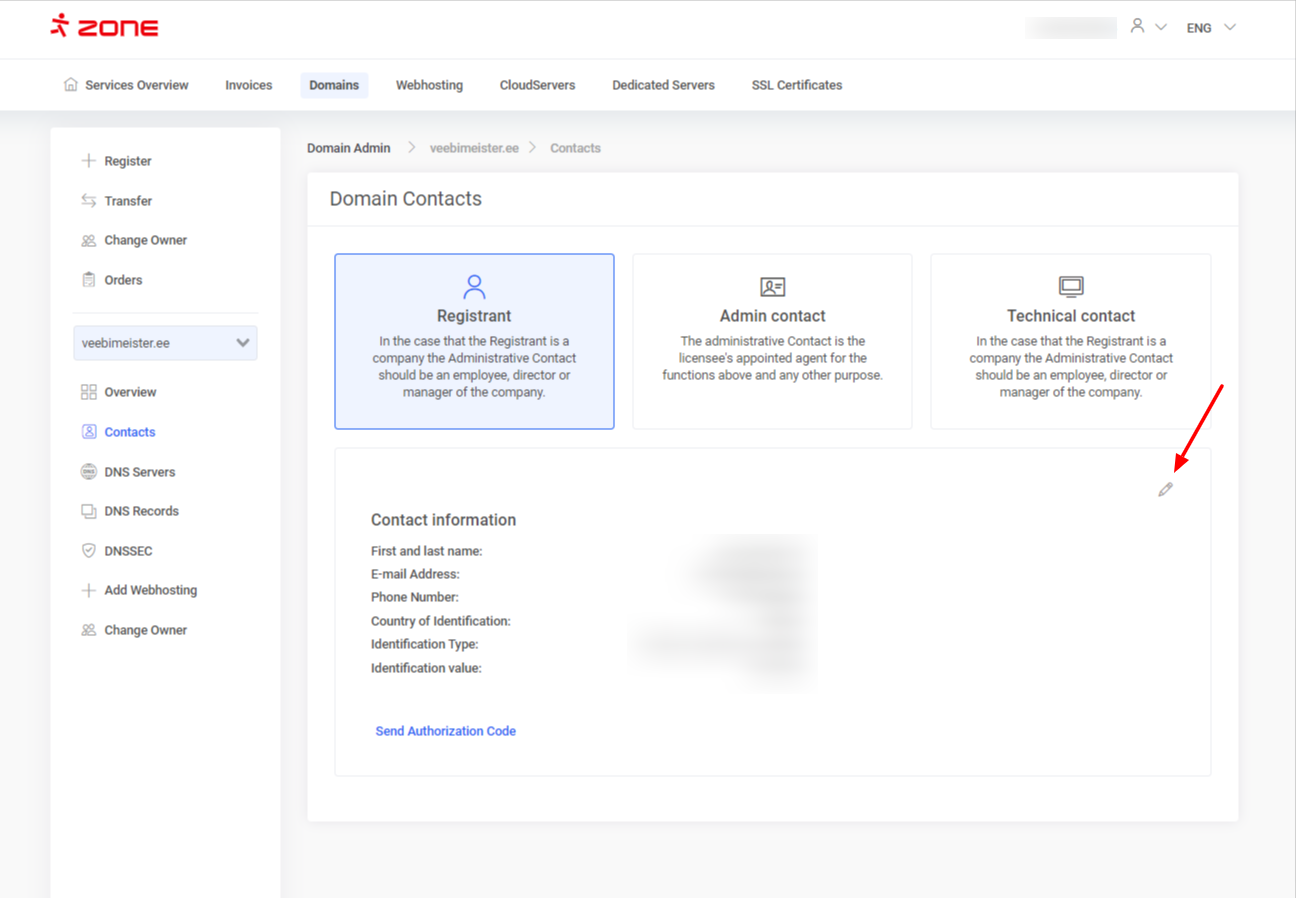Go to Domain Admin breadcrumb
This screenshot has width=1296, height=898.
[348, 148]
